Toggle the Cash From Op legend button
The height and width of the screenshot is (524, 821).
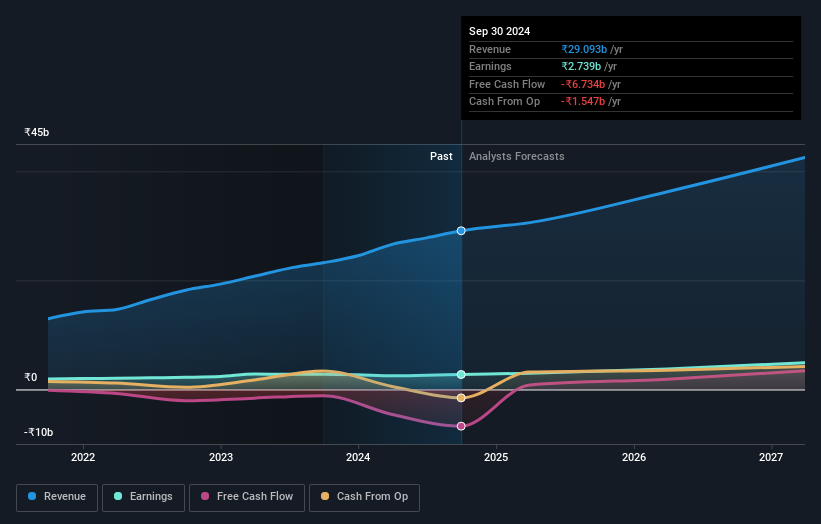[364, 497]
